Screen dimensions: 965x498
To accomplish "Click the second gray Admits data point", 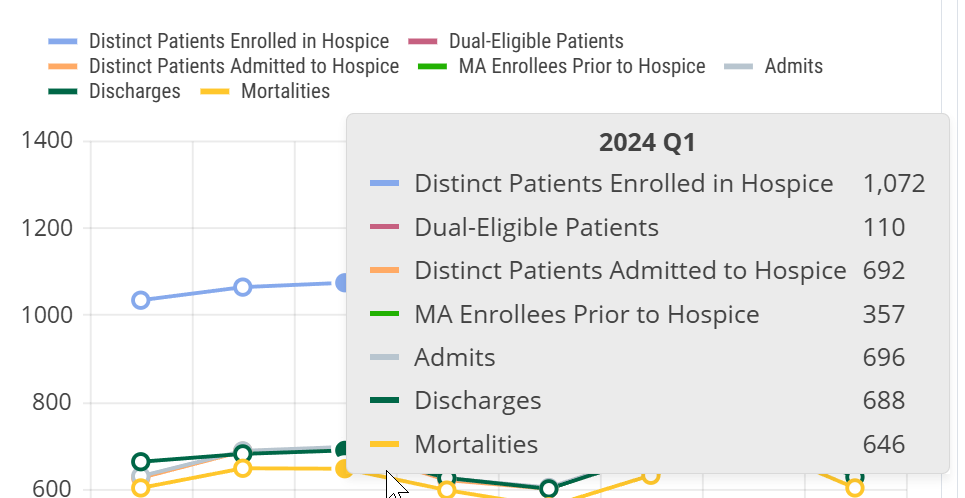I will pos(242,450).
